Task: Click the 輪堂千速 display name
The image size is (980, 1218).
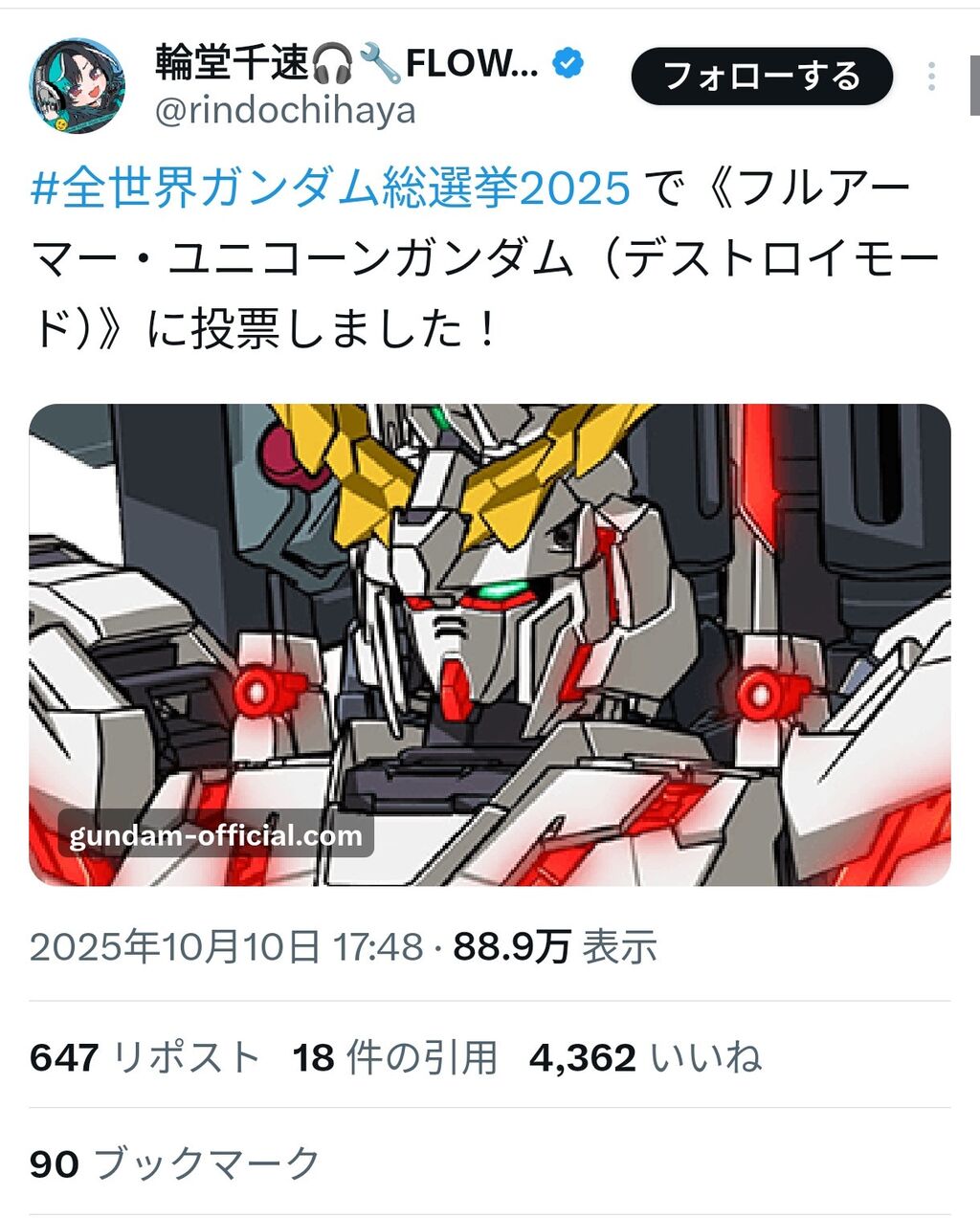Action: [x=234, y=64]
